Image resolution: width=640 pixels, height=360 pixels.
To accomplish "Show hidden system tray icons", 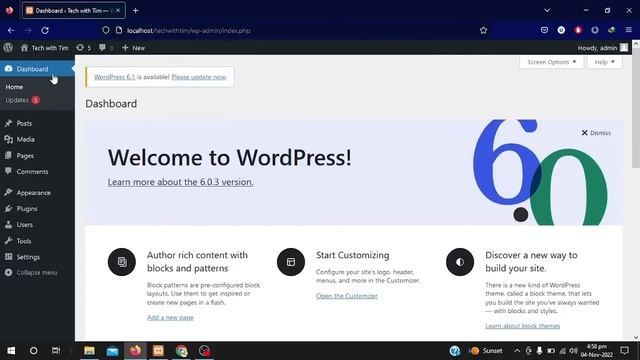I will click(x=517, y=351).
